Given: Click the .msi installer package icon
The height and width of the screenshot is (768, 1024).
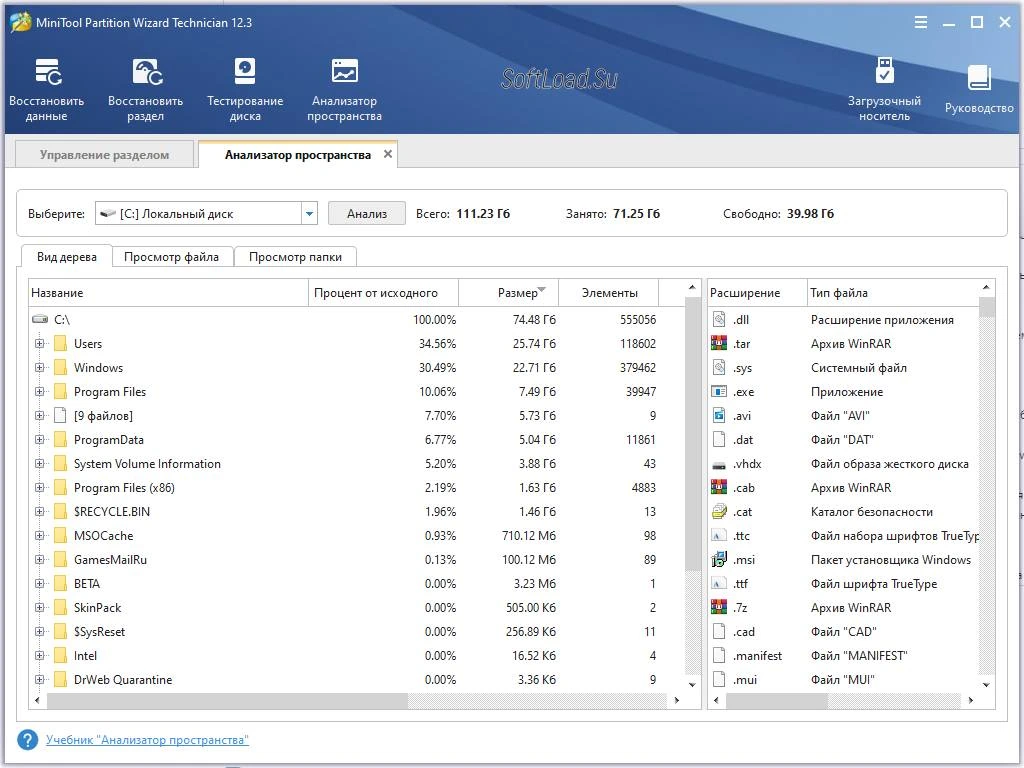Looking at the screenshot, I should tap(719, 560).
